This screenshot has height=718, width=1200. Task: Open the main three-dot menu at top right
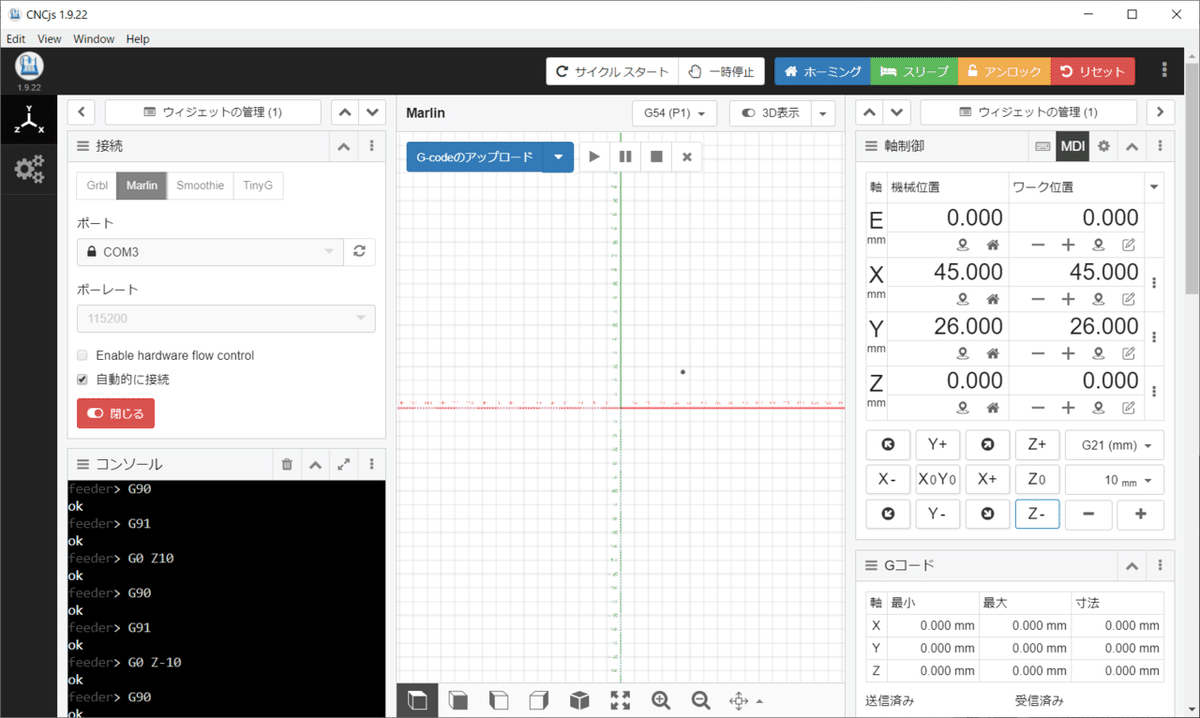point(1164,70)
